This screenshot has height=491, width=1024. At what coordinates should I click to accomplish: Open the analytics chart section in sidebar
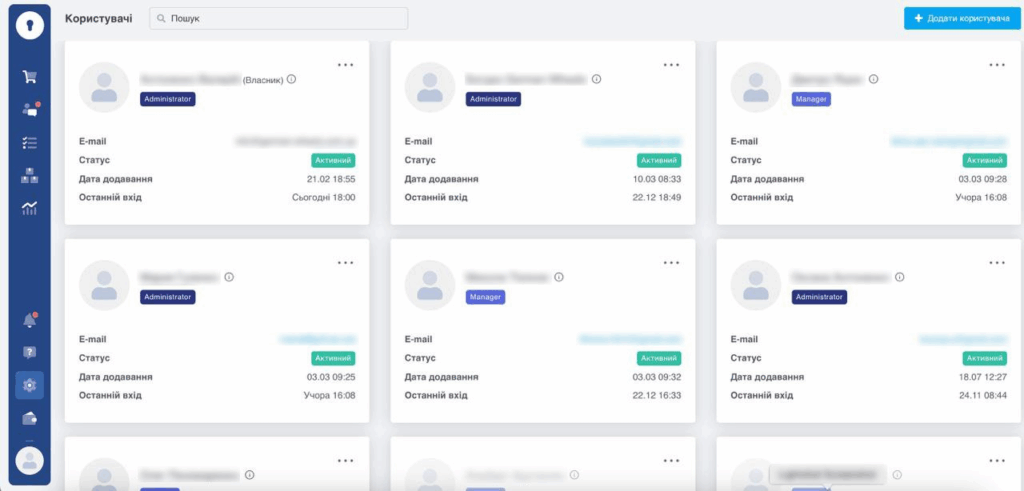point(30,208)
